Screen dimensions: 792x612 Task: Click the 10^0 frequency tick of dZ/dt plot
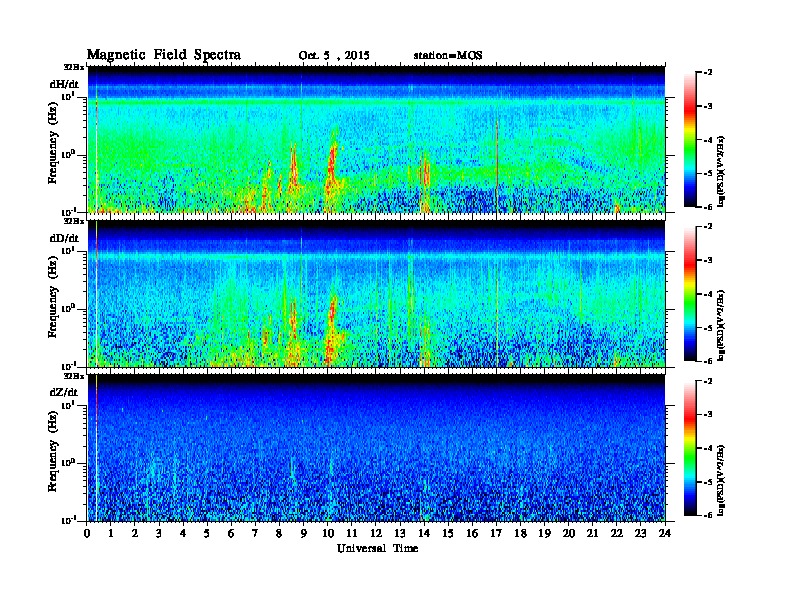click(68, 463)
